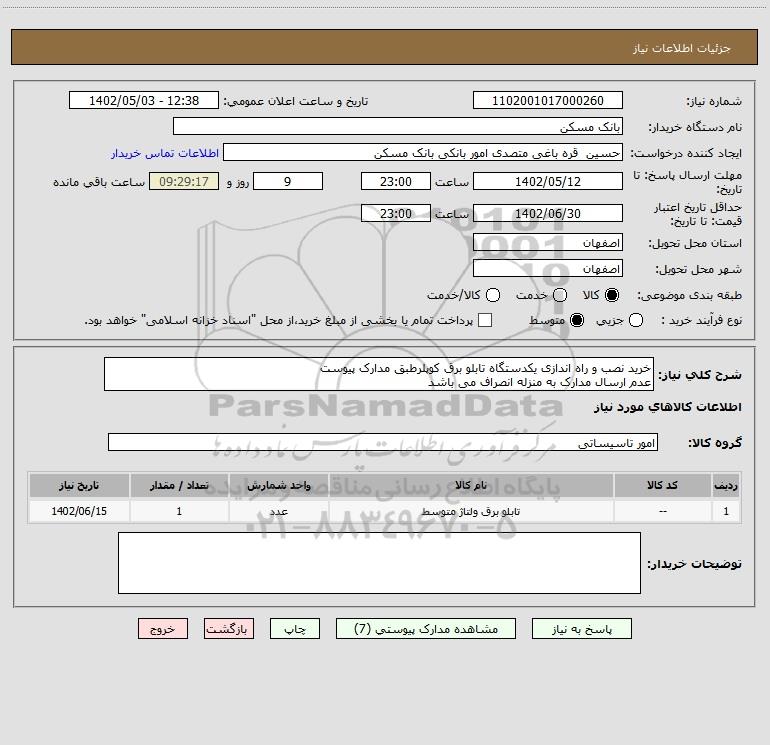Image resolution: width=770 pixels, height=745 pixels.
Task: Click the بازگشت back button
Action: (x=229, y=629)
